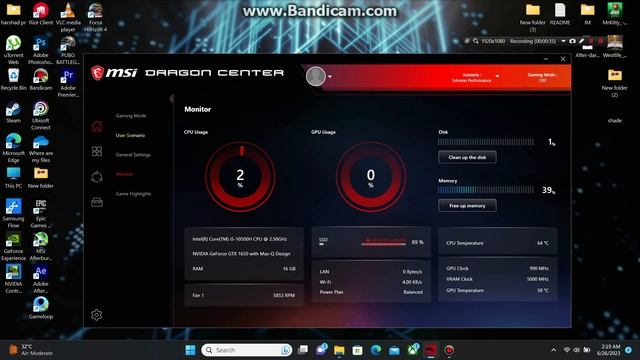
Task: Expand the profile avatar dropdown arrow
Action: click(330, 77)
